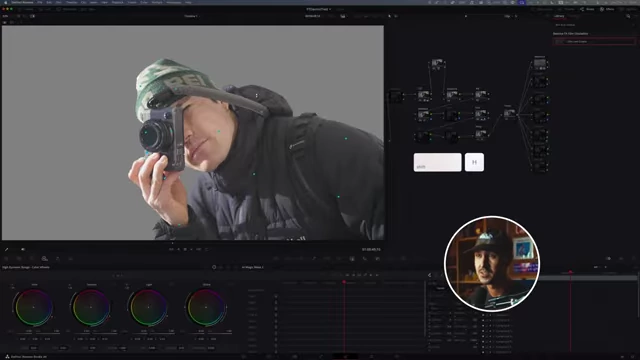Jump to first frame in viewer transport

(171, 249)
